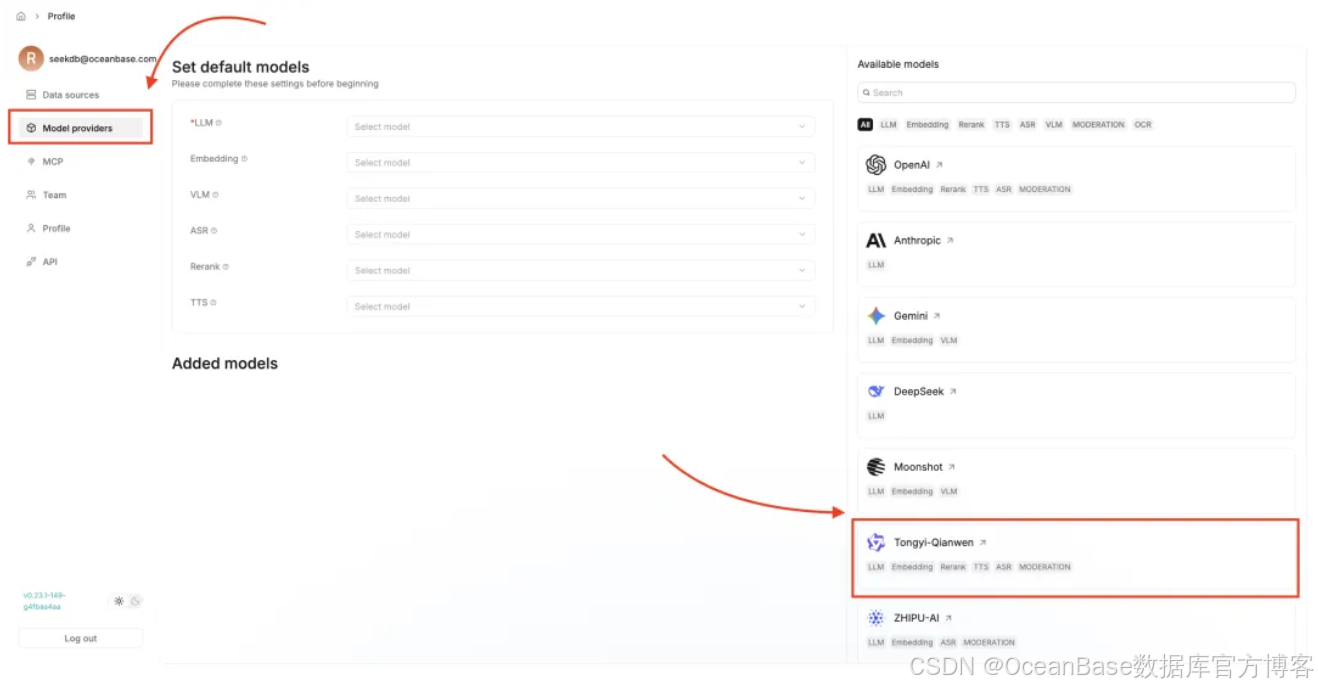This screenshot has width=1318, height=688.
Task: Click the user avatar with letter R
Action: tap(31, 58)
